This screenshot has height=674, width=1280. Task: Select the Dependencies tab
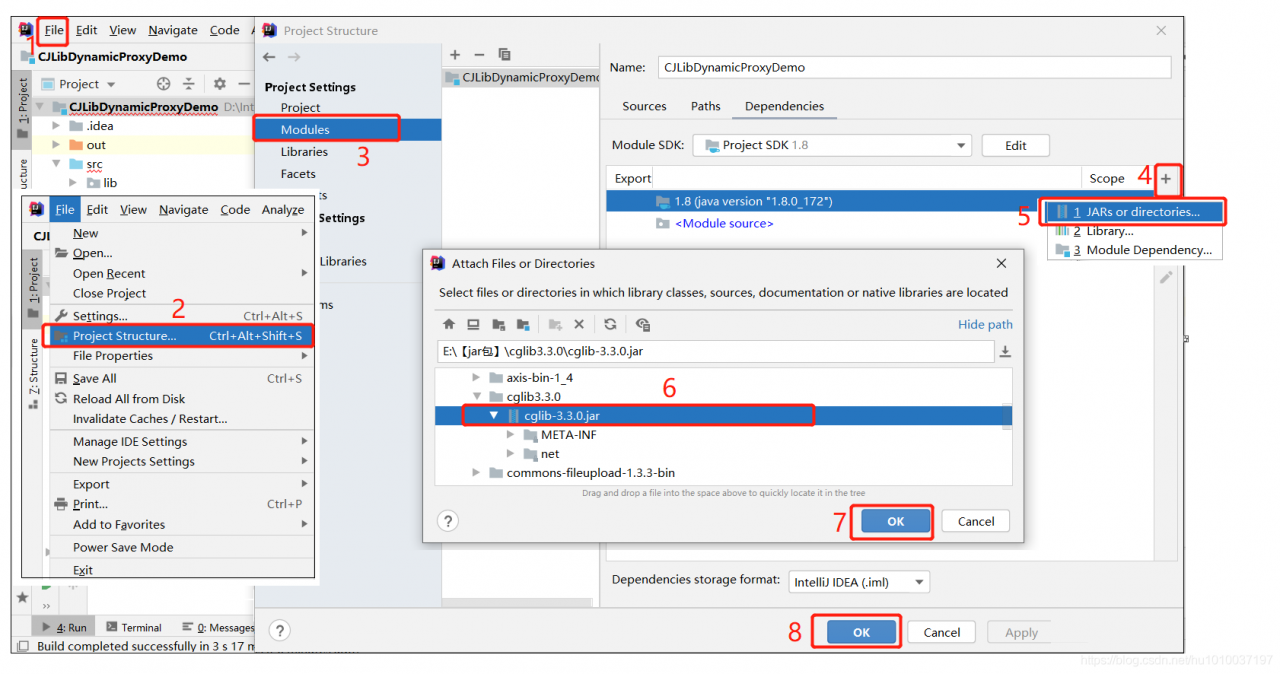tap(784, 106)
